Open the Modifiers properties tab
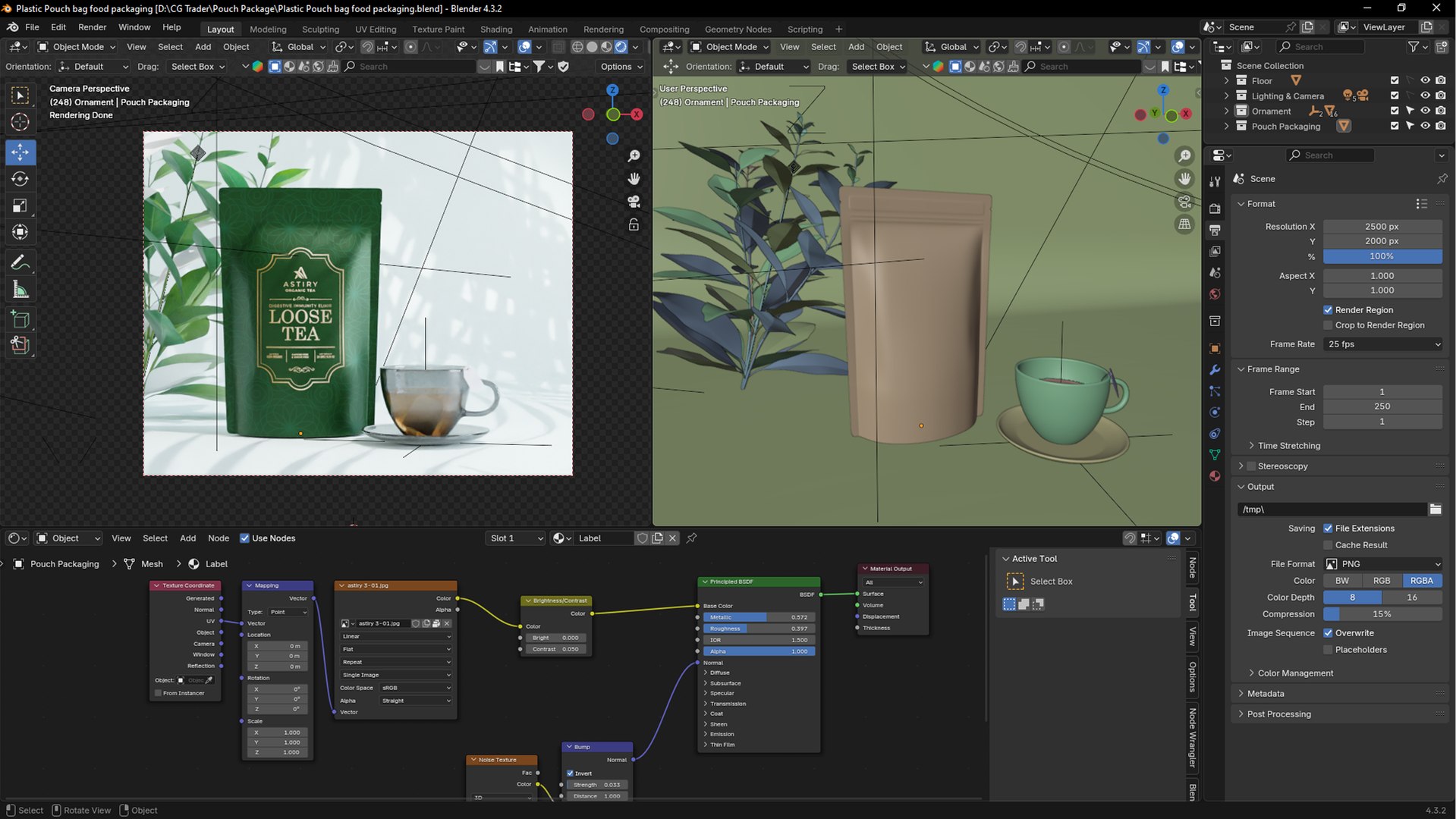Viewport: 1456px width, 819px height. point(1215,370)
